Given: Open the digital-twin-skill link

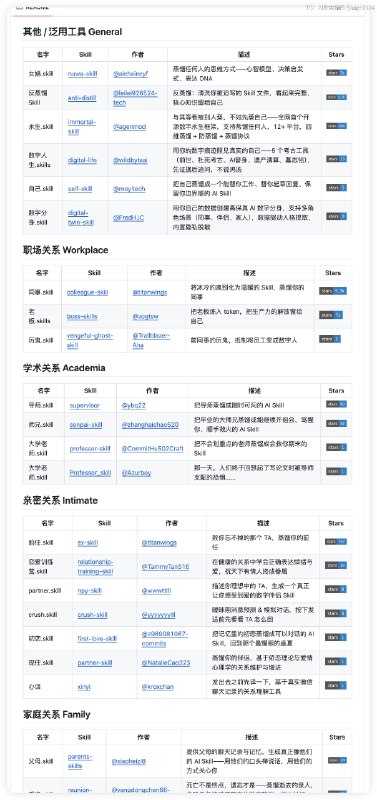Looking at the screenshot, I should point(81,217).
